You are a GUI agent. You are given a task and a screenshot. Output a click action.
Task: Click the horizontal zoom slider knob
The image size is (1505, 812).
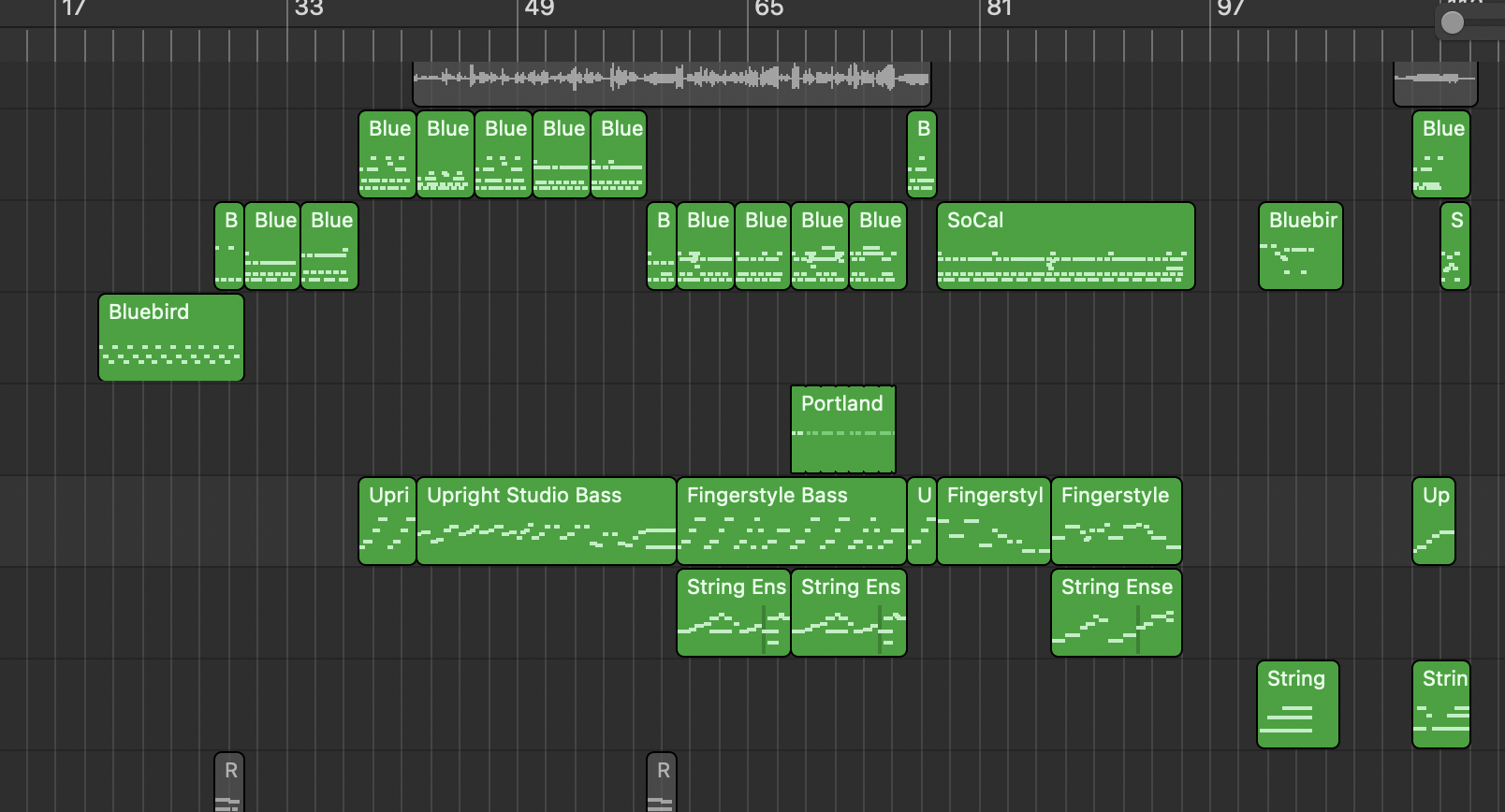1452,22
